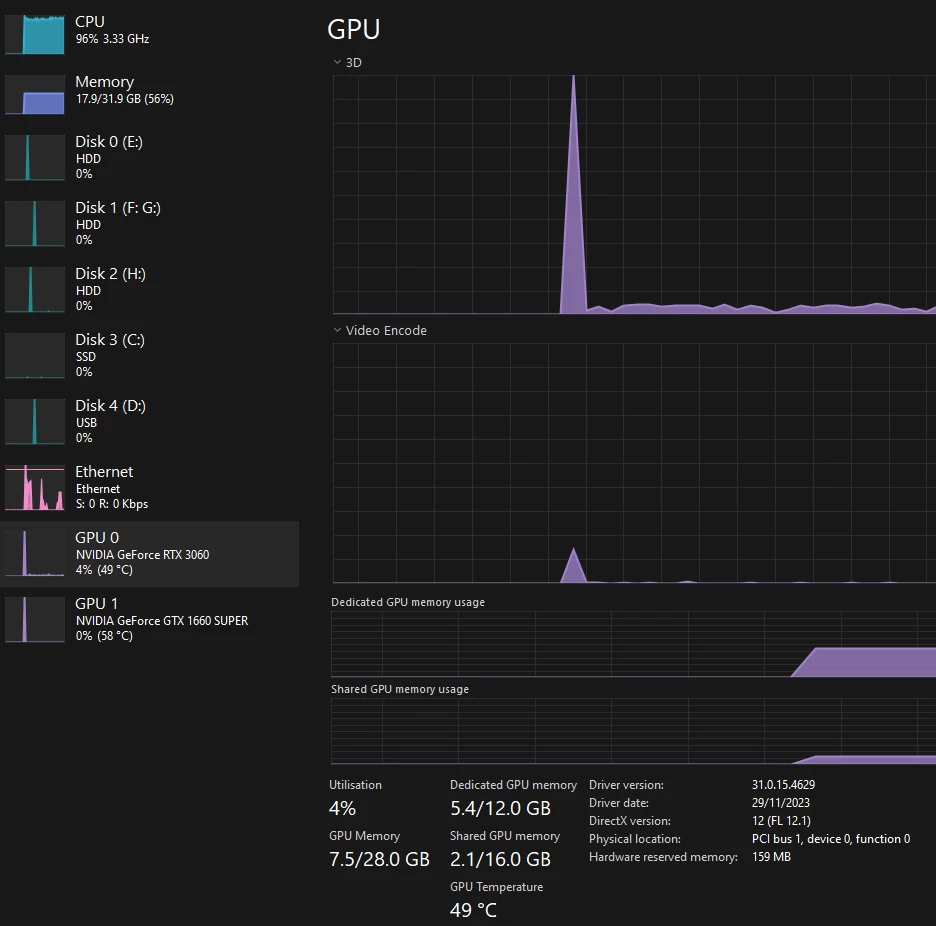
Task: Select GPU 0 RTX 3060 entry
Action: (149, 553)
